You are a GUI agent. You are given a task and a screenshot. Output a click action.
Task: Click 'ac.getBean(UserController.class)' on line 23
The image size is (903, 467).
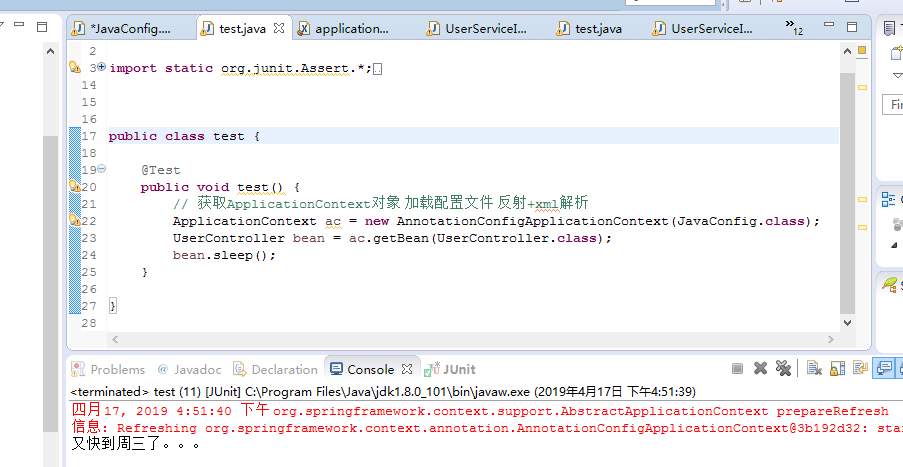[x=476, y=238]
